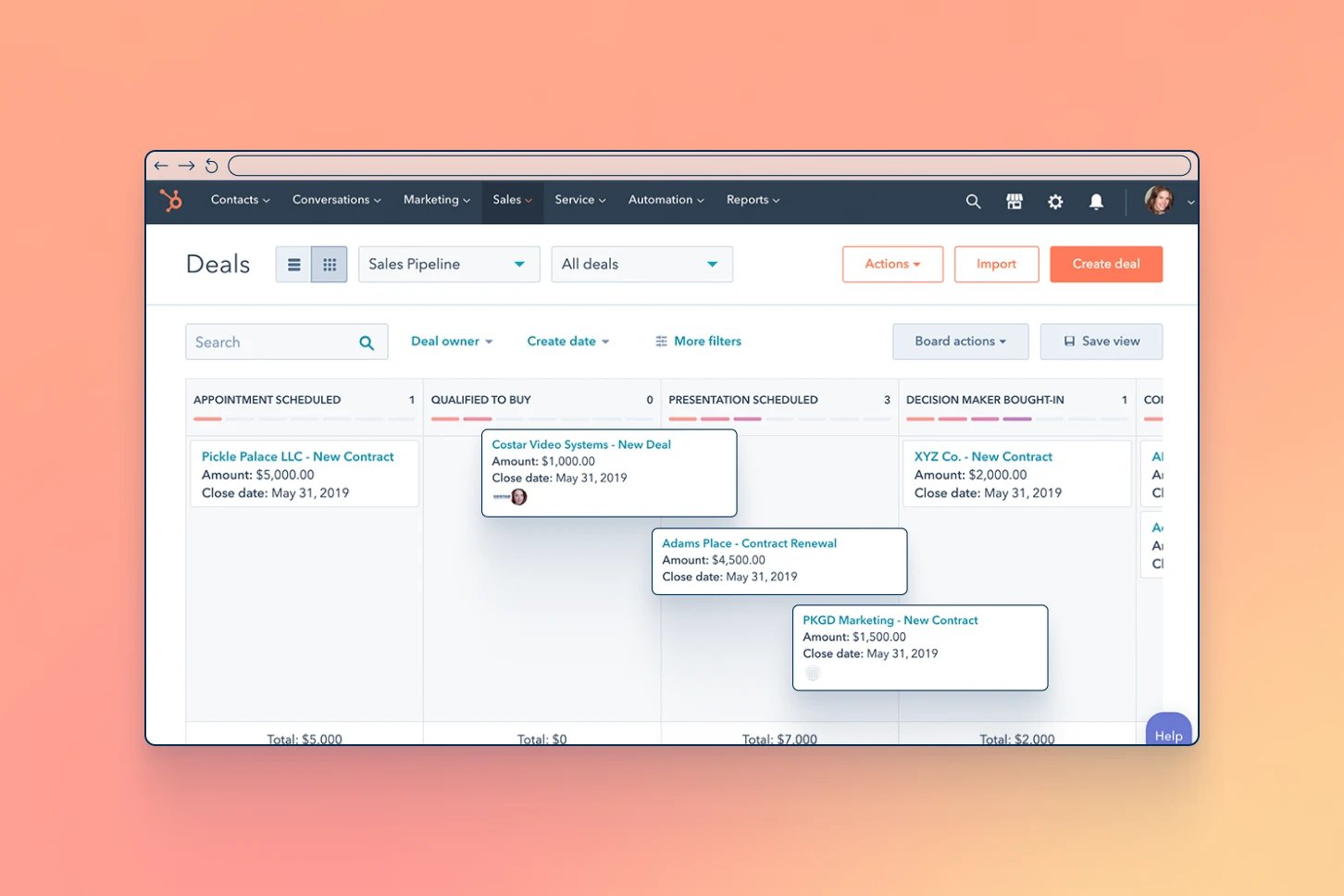Click the floppy disk icon in Save view
The image size is (1344, 896).
click(1069, 342)
